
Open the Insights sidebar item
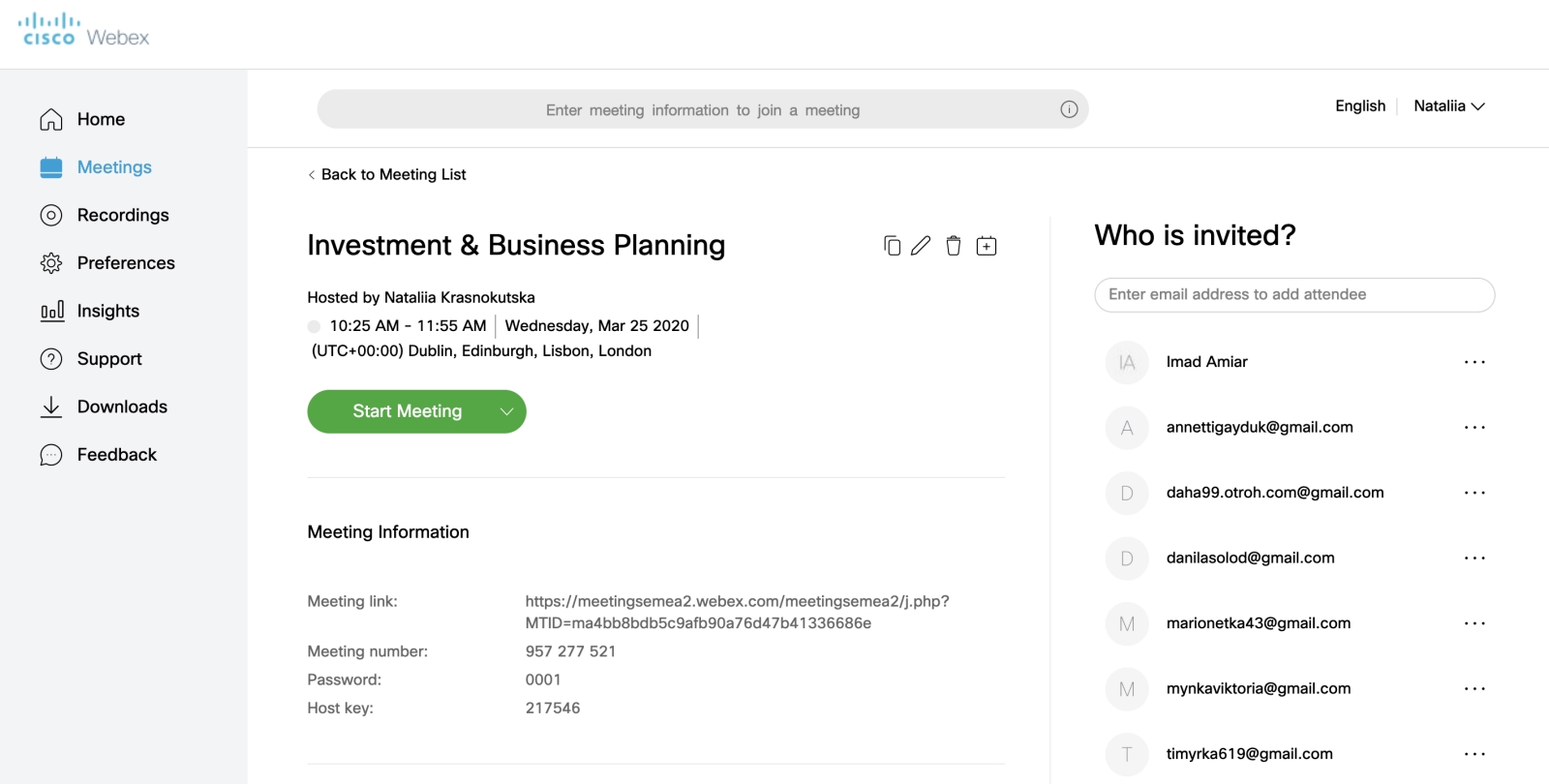107,311
